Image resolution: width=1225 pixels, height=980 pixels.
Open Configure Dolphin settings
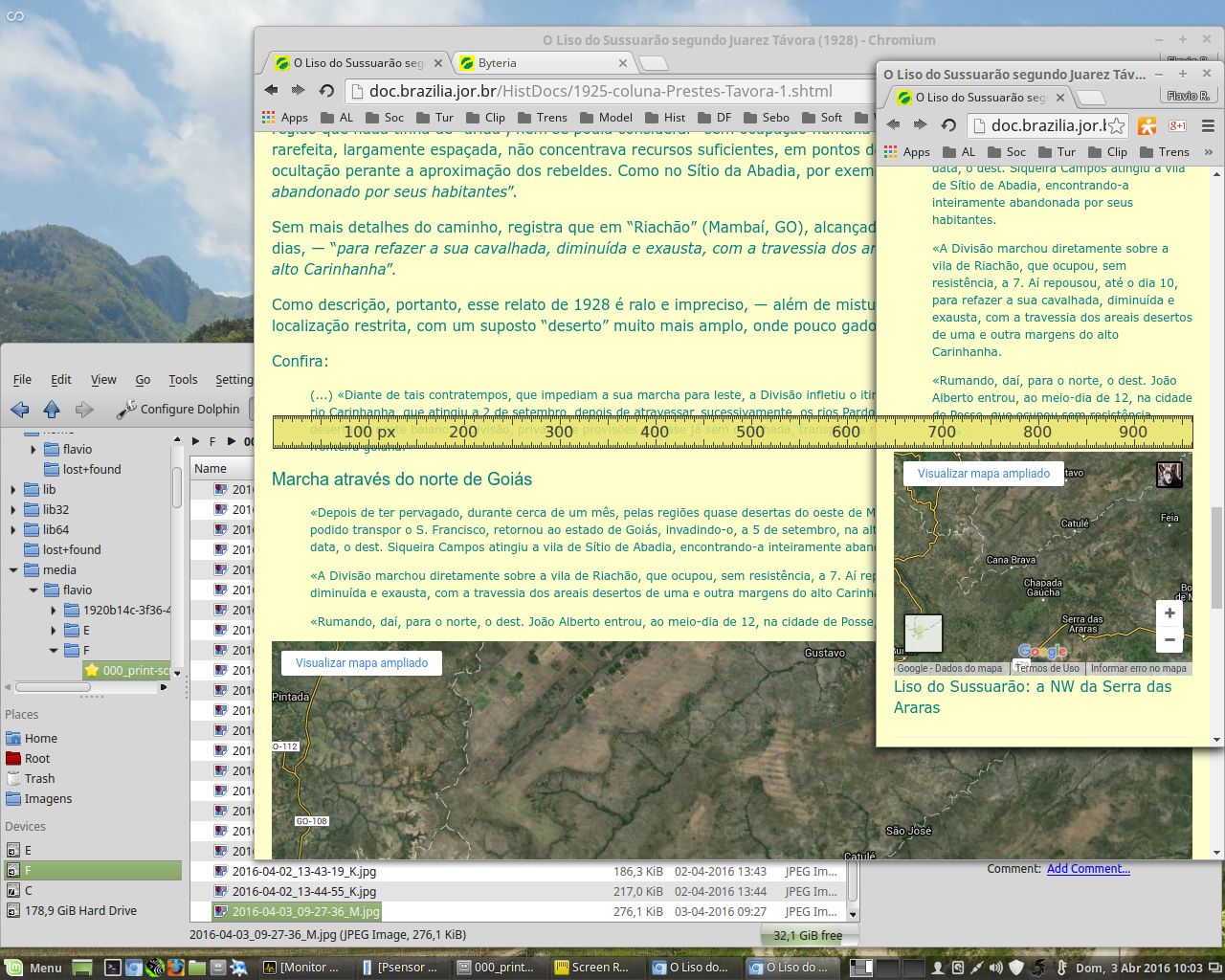[x=179, y=410]
